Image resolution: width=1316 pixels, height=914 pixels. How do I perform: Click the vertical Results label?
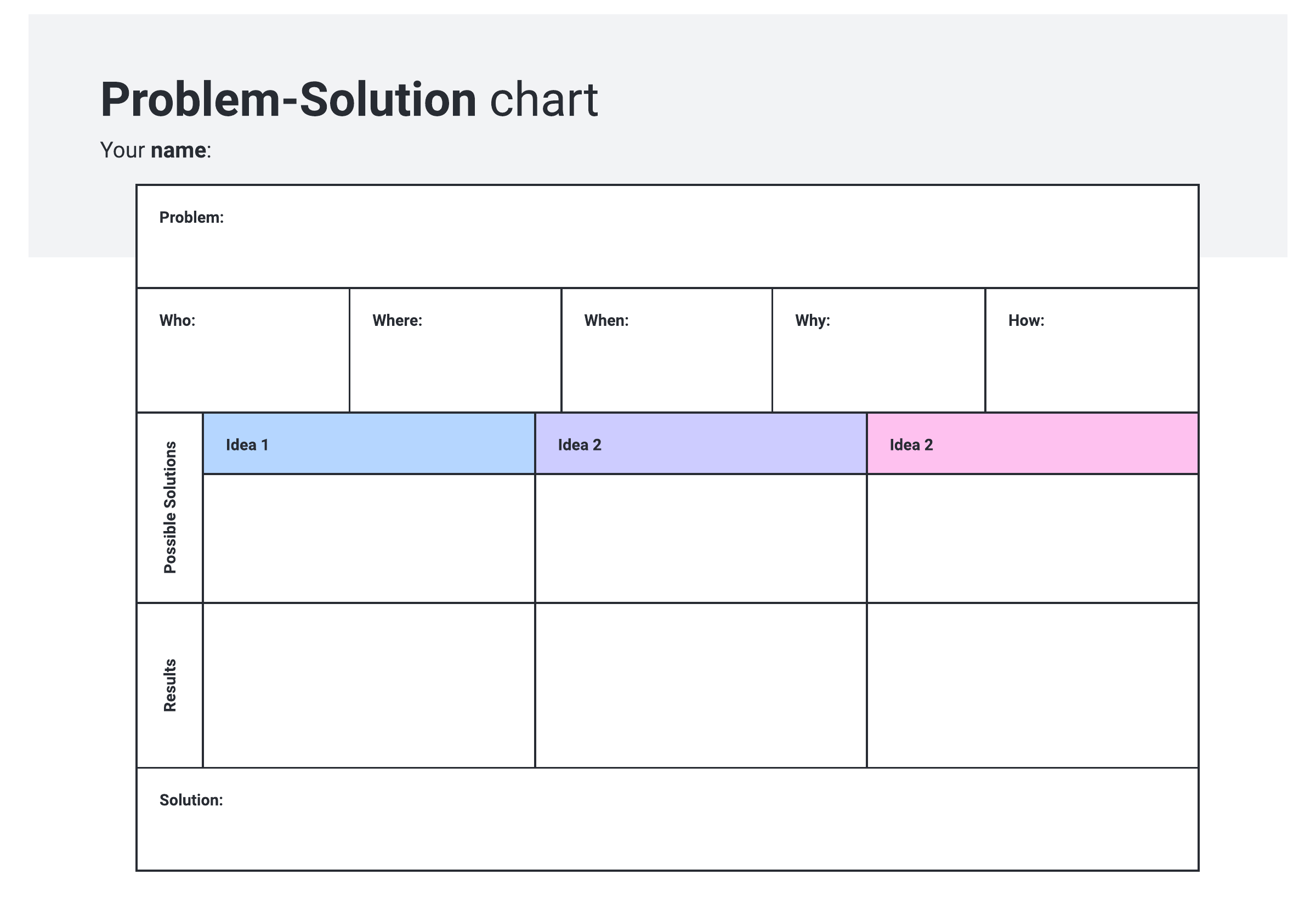[x=170, y=685]
